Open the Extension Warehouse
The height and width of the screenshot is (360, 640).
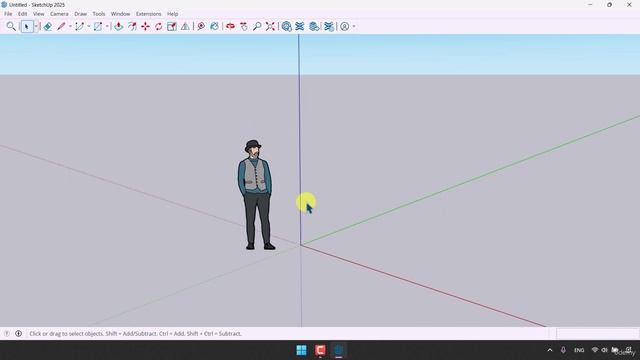300,27
